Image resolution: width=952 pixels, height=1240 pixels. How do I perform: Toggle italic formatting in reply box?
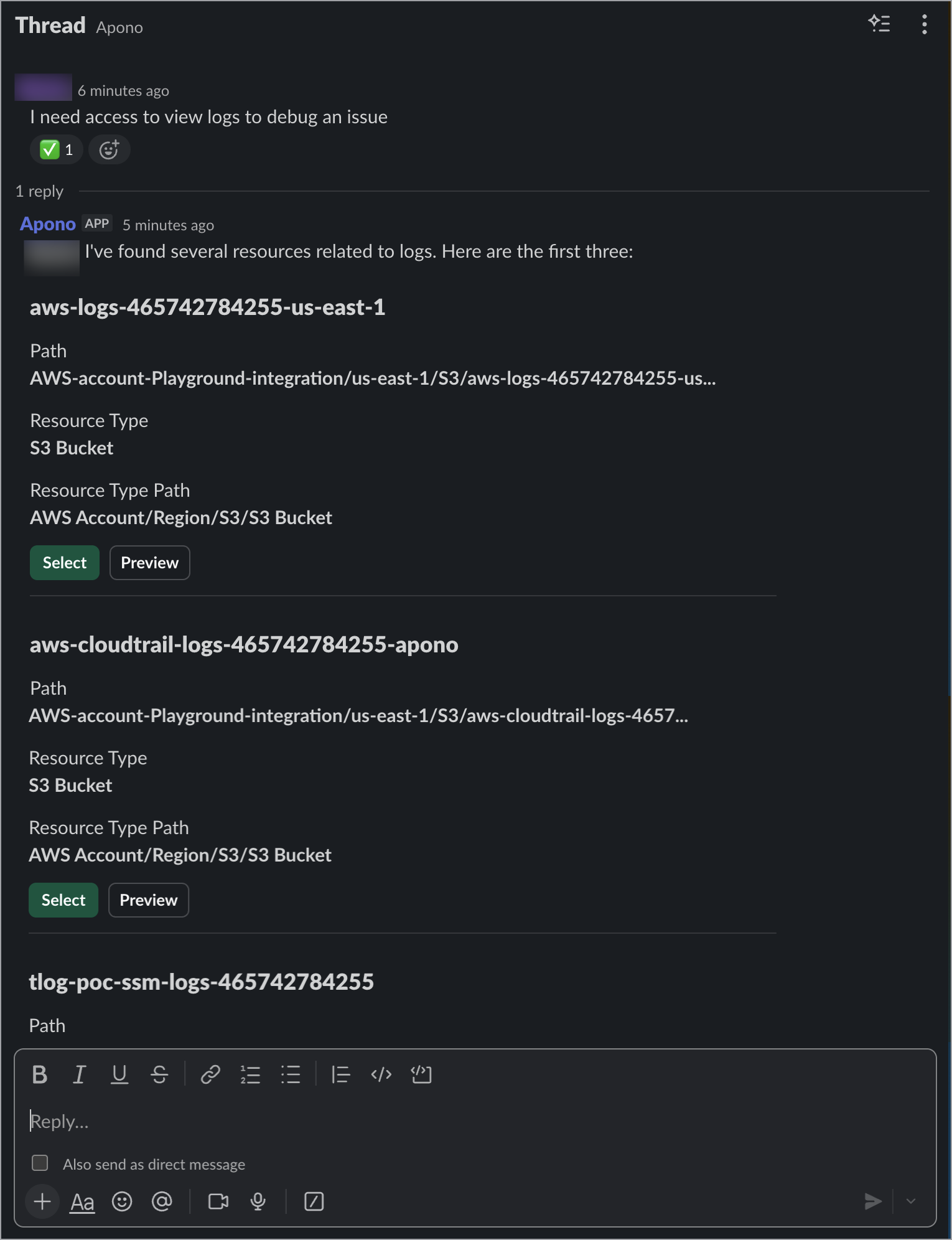(79, 1074)
